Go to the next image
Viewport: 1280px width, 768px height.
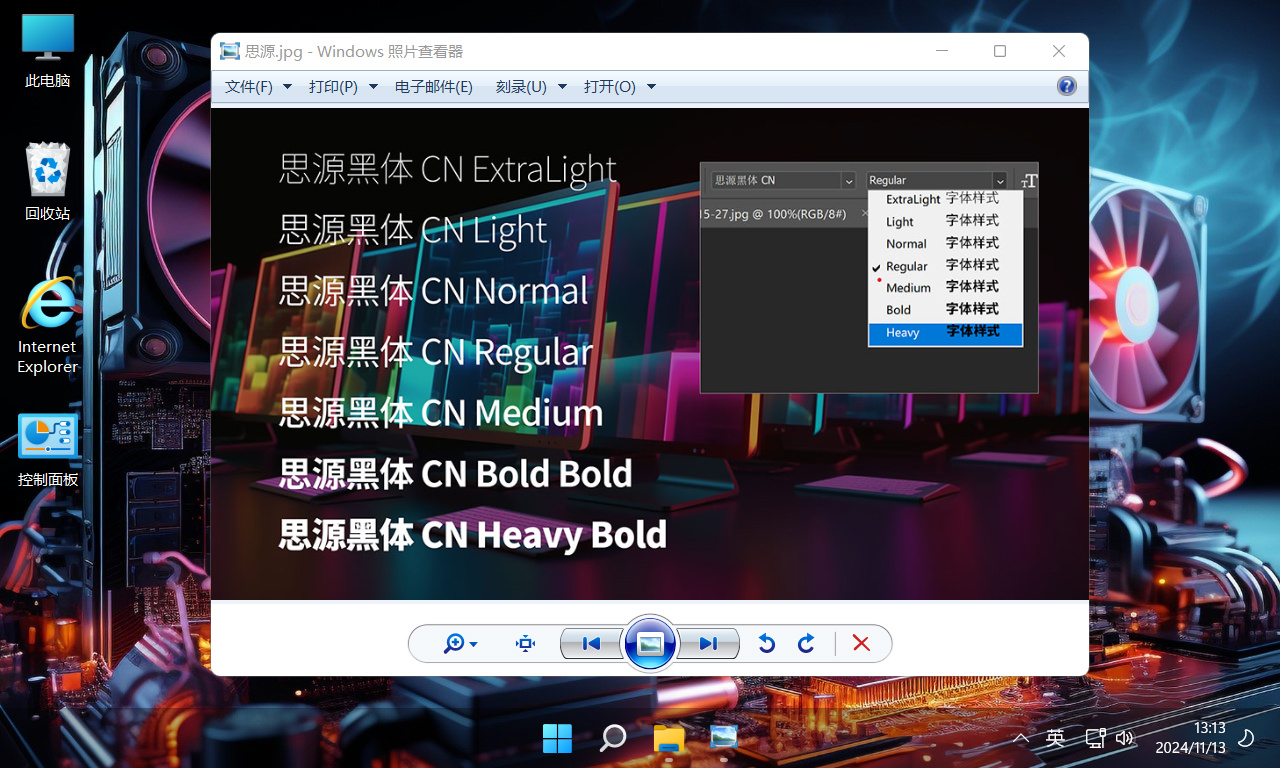(x=709, y=644)
